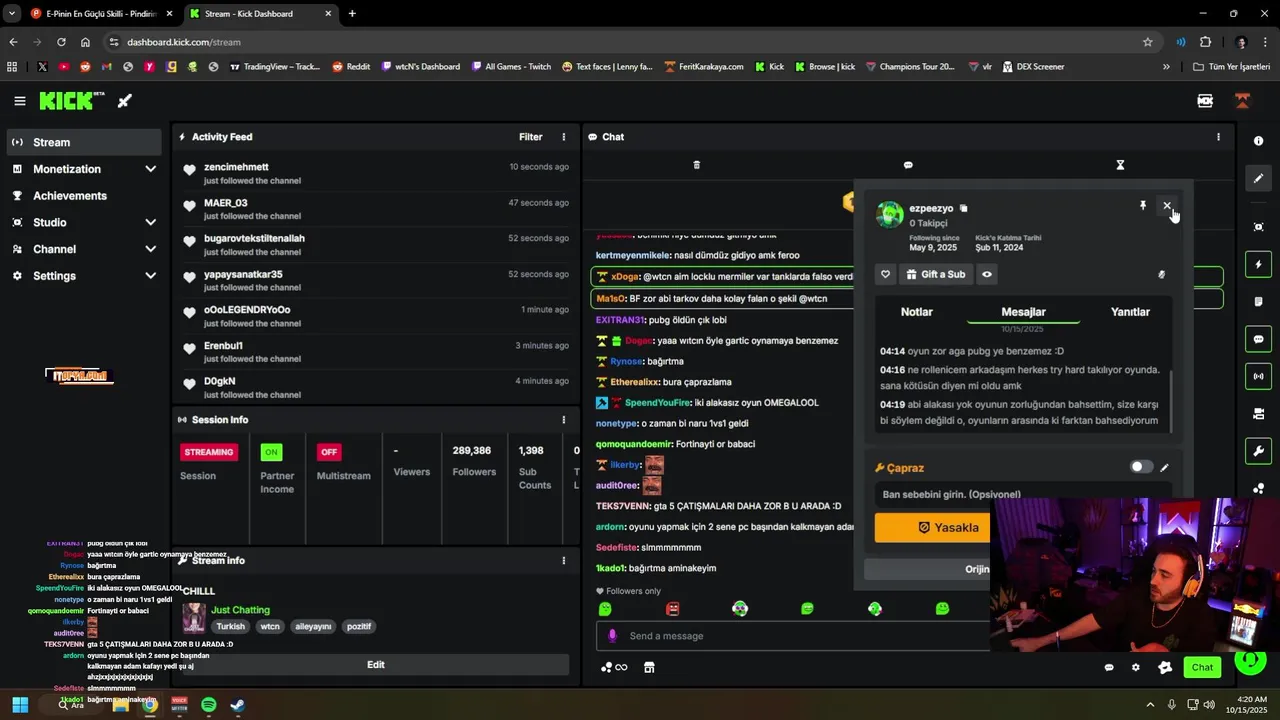Click the Send a message field
1280x720 pixels.
pos(795,636)
